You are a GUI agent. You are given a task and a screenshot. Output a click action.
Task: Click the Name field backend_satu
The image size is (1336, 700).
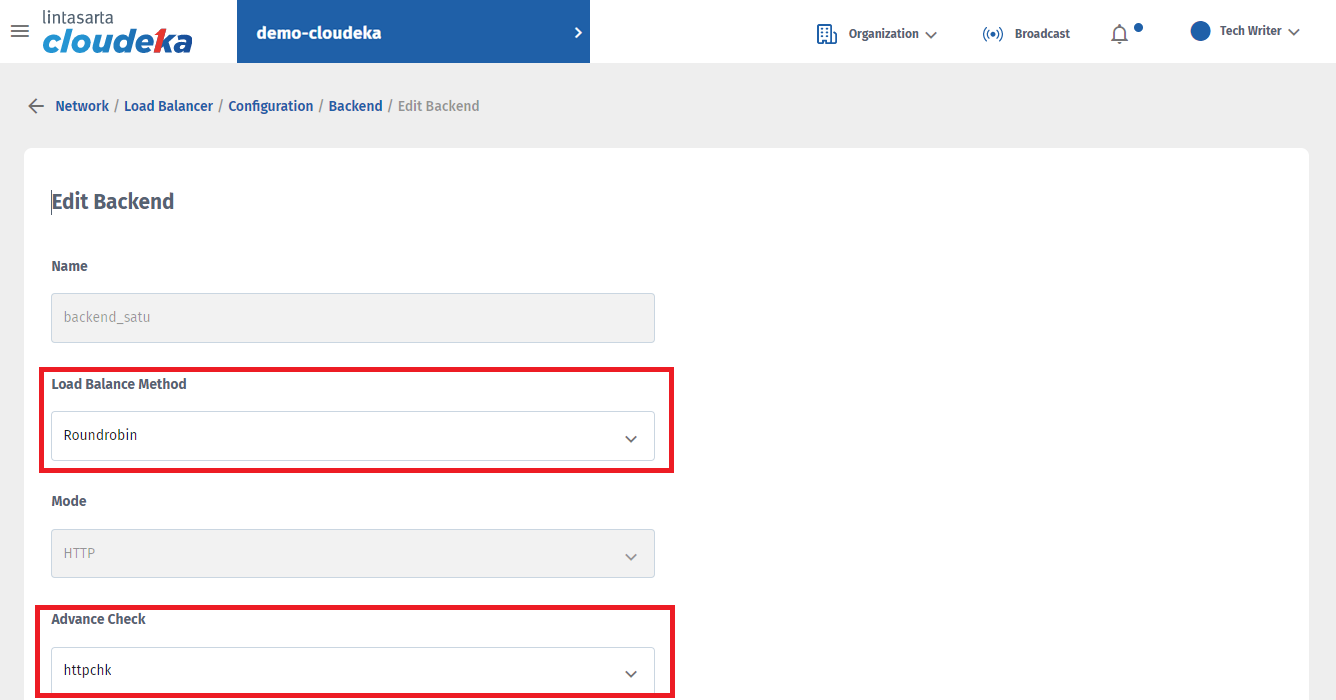point(353,318)
